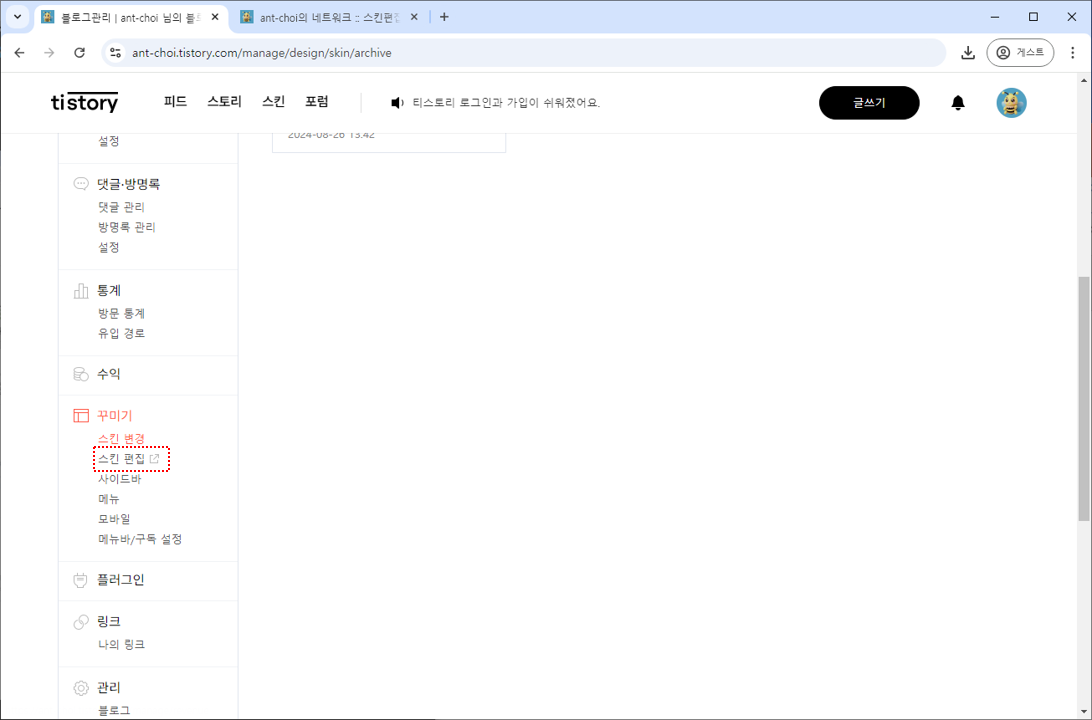Click the 링크 chain icon
The image size is (1092, 720).
(x=81, y=621)
